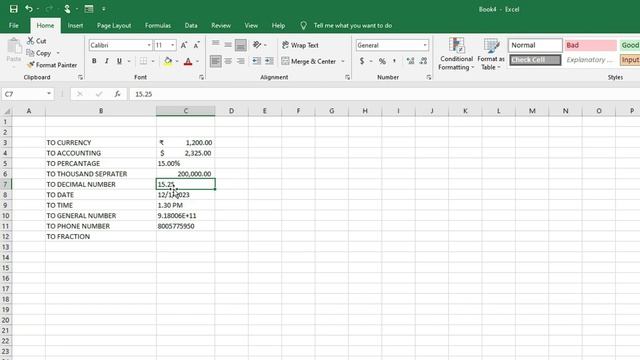Decrease font size with the small A icon
The image size is (640, 360).
(x=196, y=45)
